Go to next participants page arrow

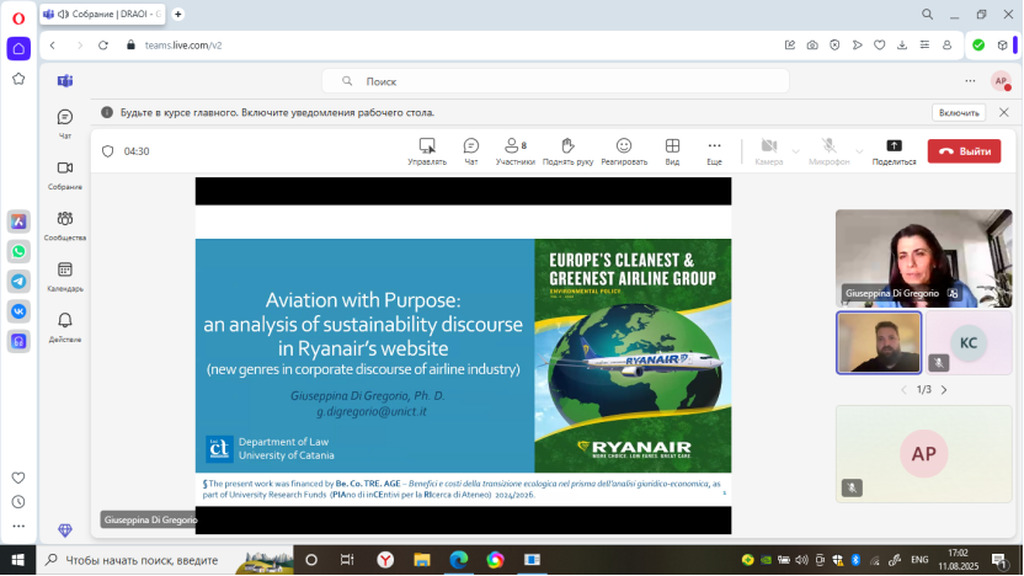(x=944, y=390)
